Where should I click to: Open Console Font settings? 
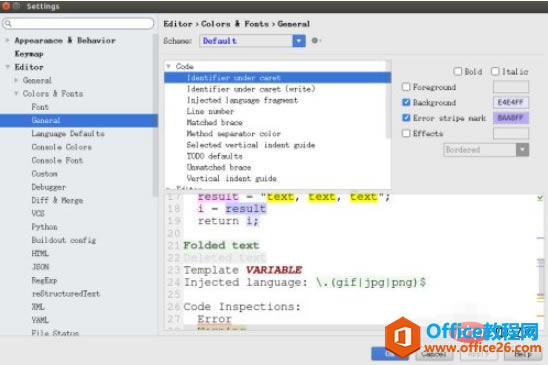(x=57, y=160)
